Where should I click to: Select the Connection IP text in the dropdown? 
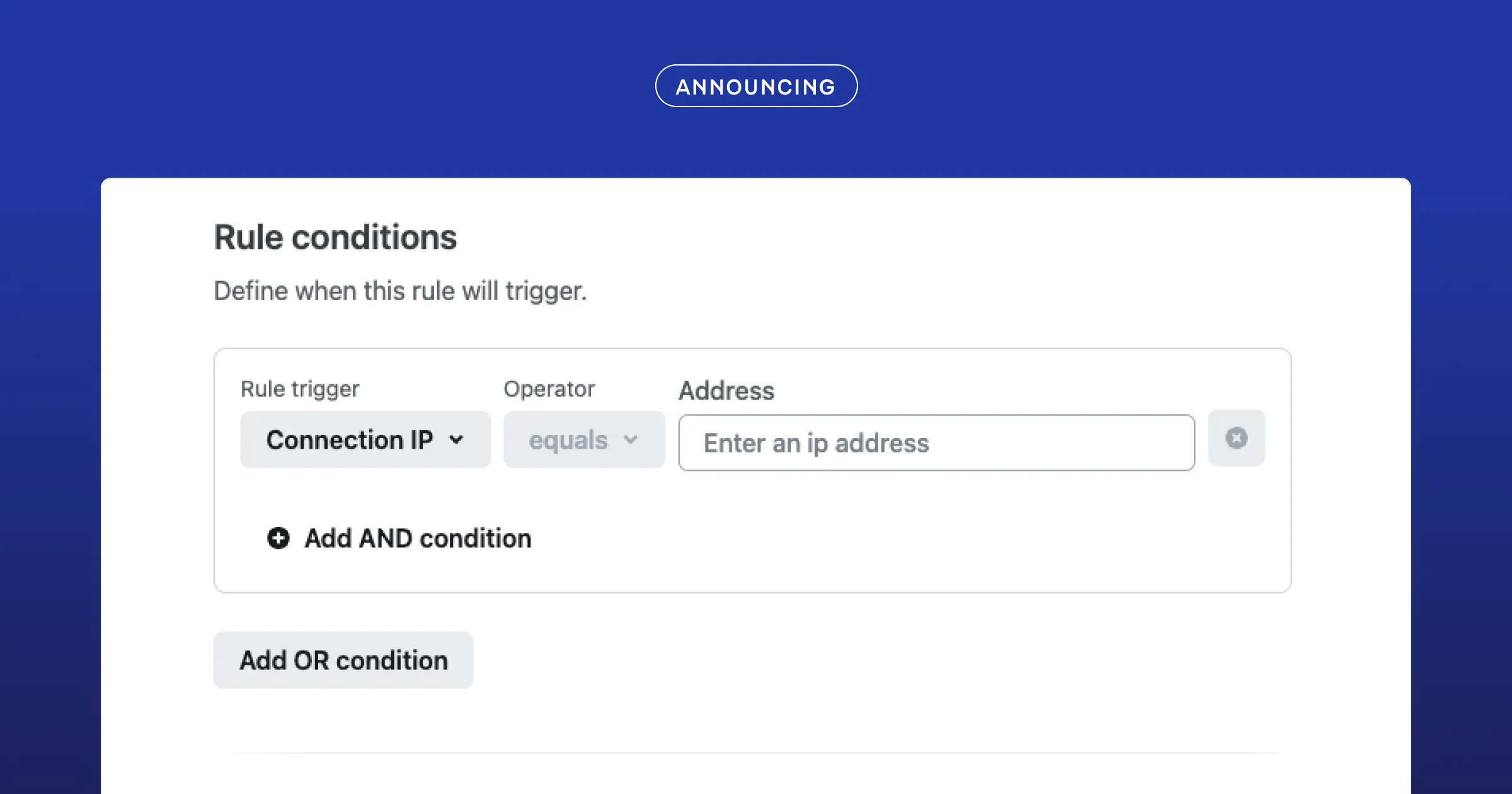350,440
